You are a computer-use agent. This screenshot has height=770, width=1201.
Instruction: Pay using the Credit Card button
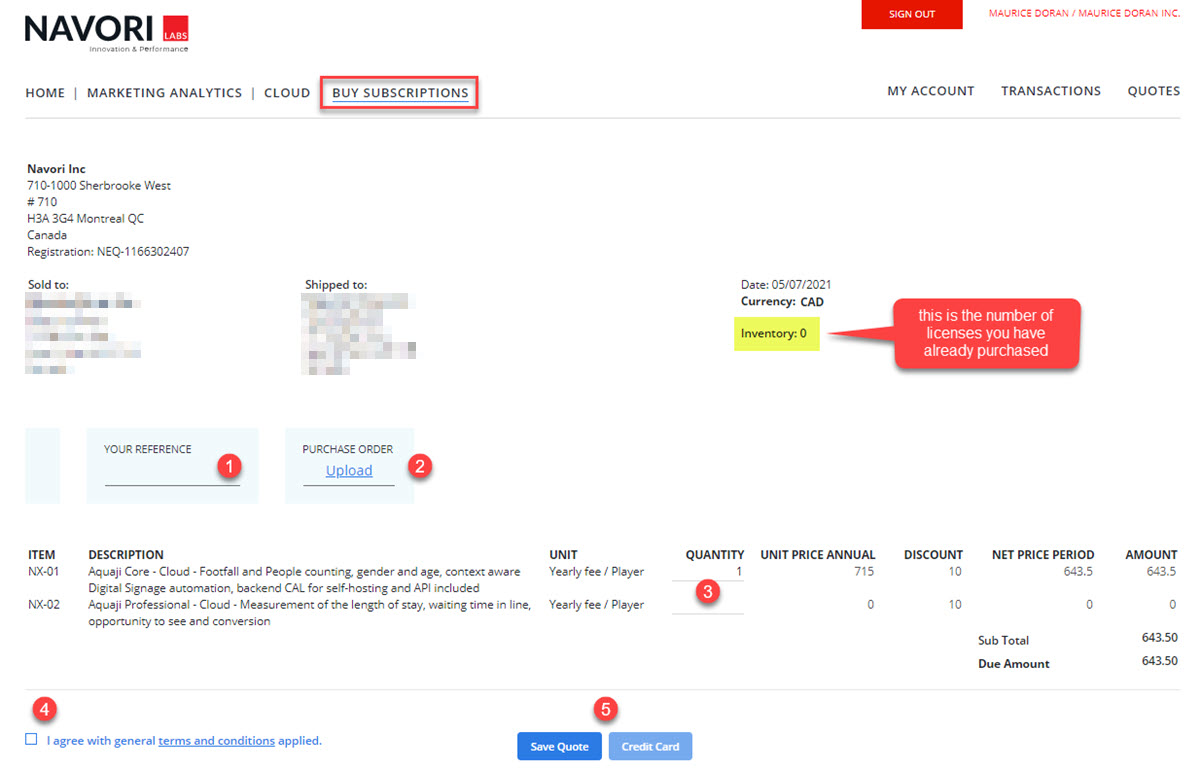650,747
